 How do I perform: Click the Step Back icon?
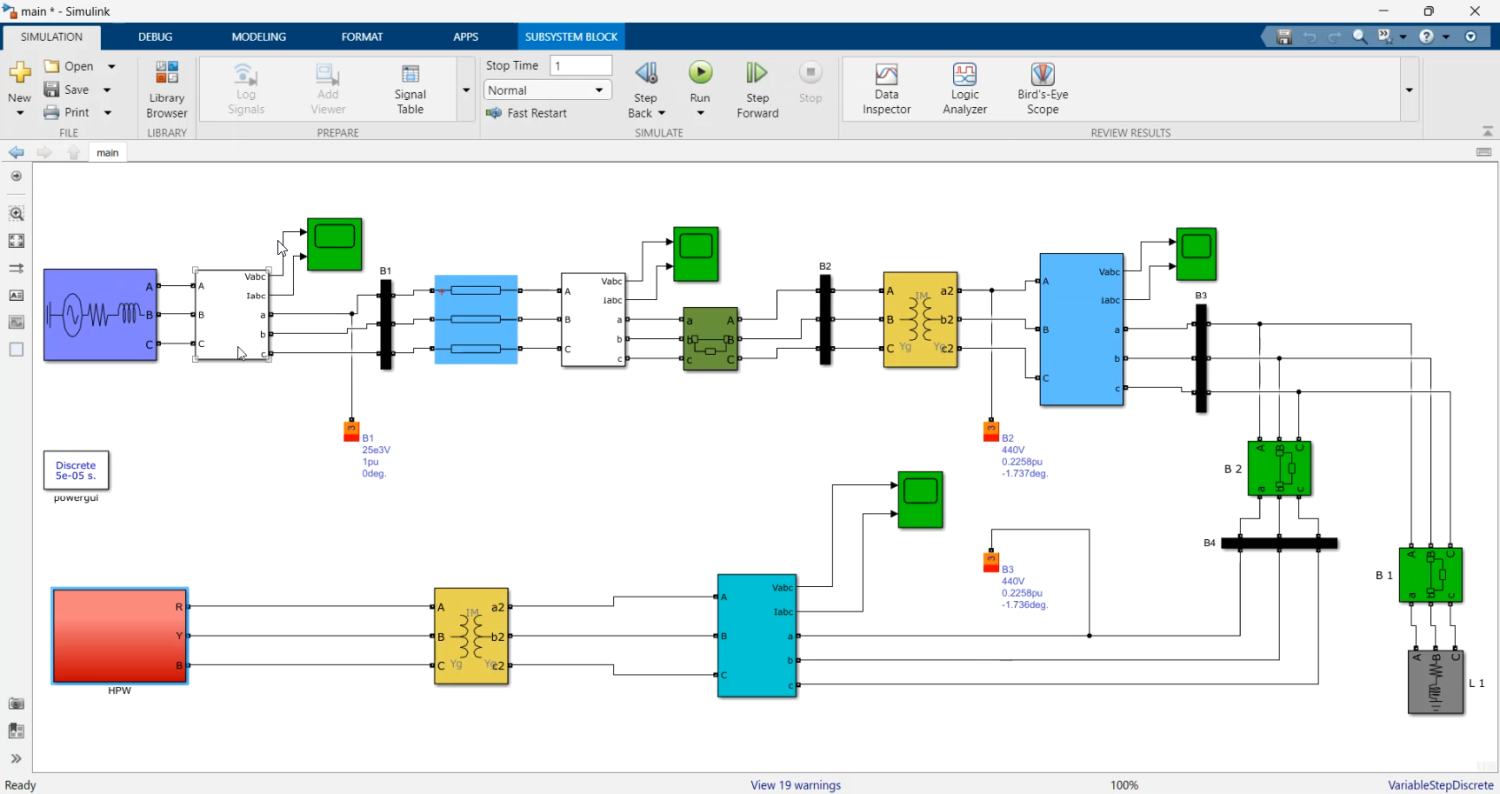[646, 73]
